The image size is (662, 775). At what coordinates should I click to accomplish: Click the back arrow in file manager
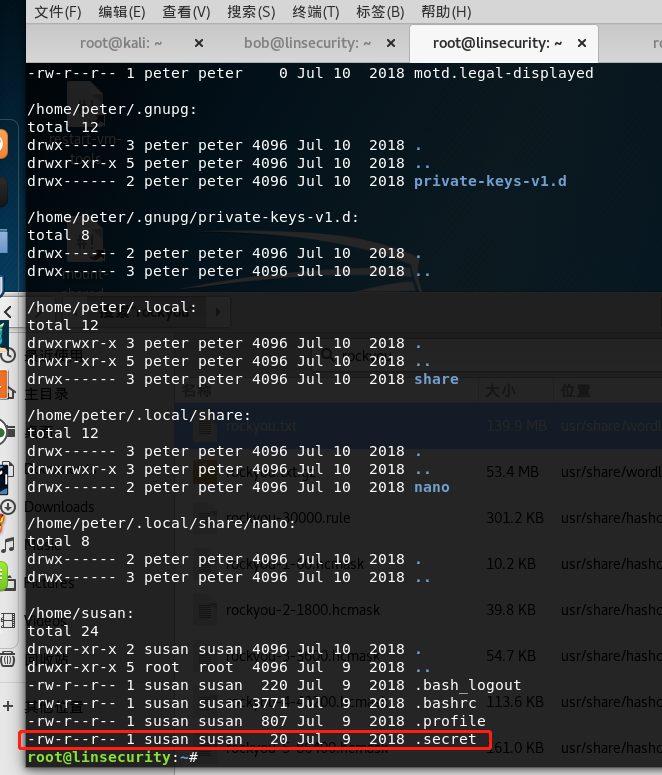click(x=8, y=312)
